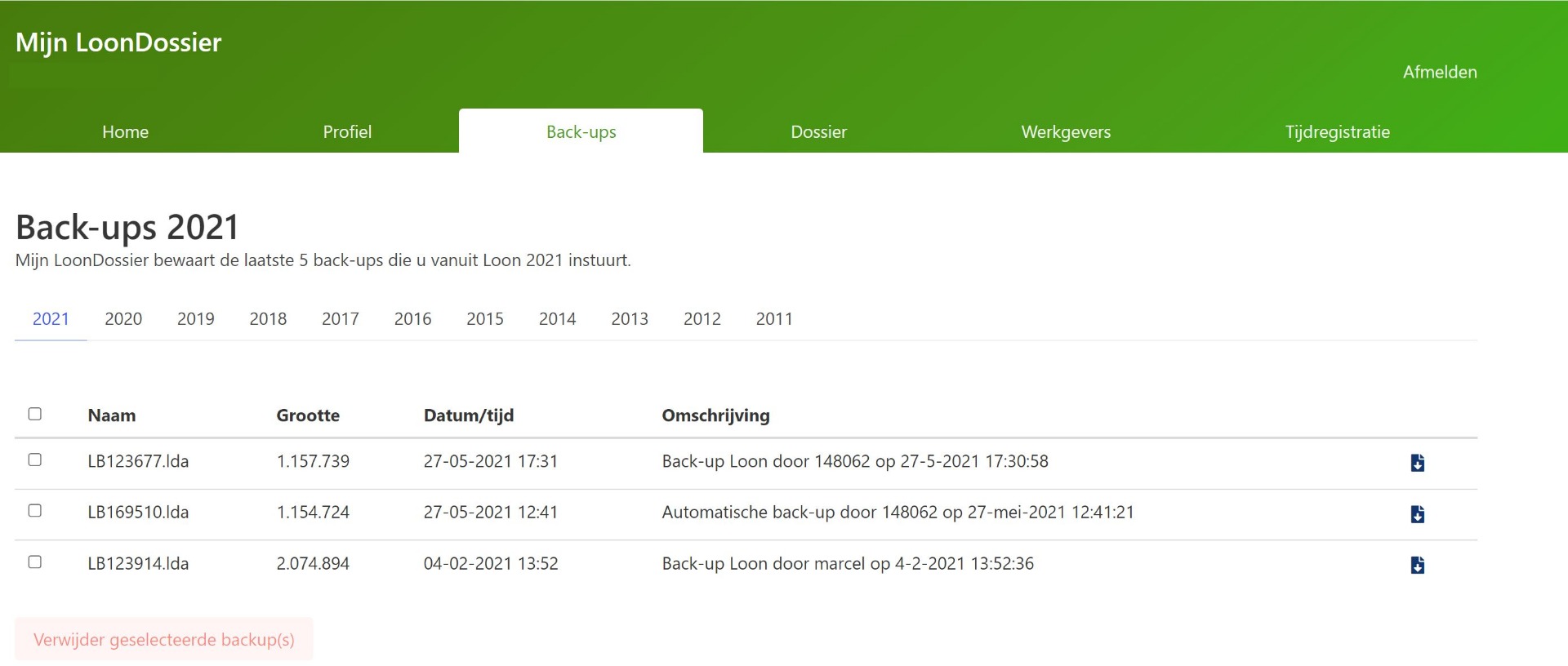
Task: Show back-ups for 2016
Action: coord(412,319)
